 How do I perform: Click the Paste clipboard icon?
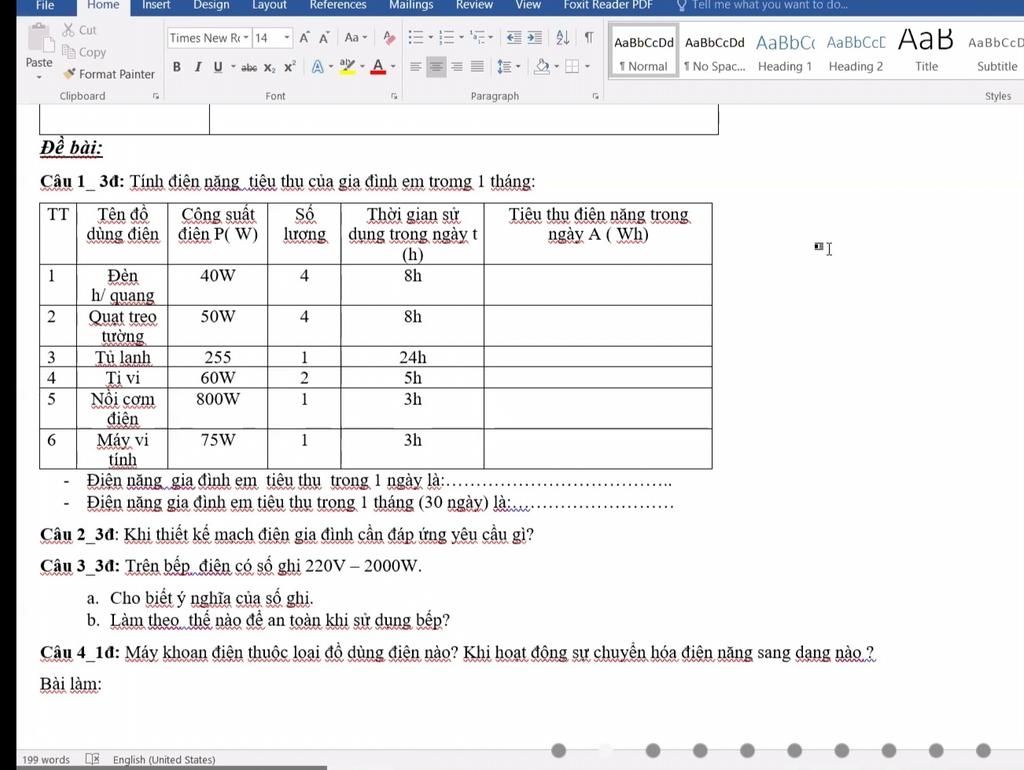pyautogui.click(x=39, y=39)
